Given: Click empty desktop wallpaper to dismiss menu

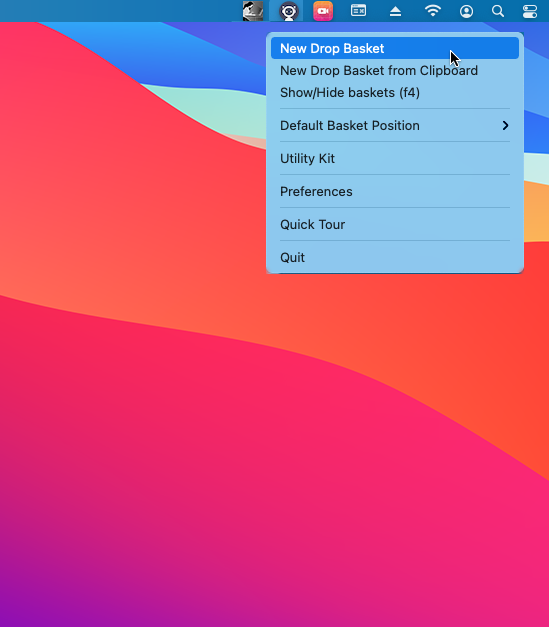Looking at the screenshot, I should (x=160, y=440).
